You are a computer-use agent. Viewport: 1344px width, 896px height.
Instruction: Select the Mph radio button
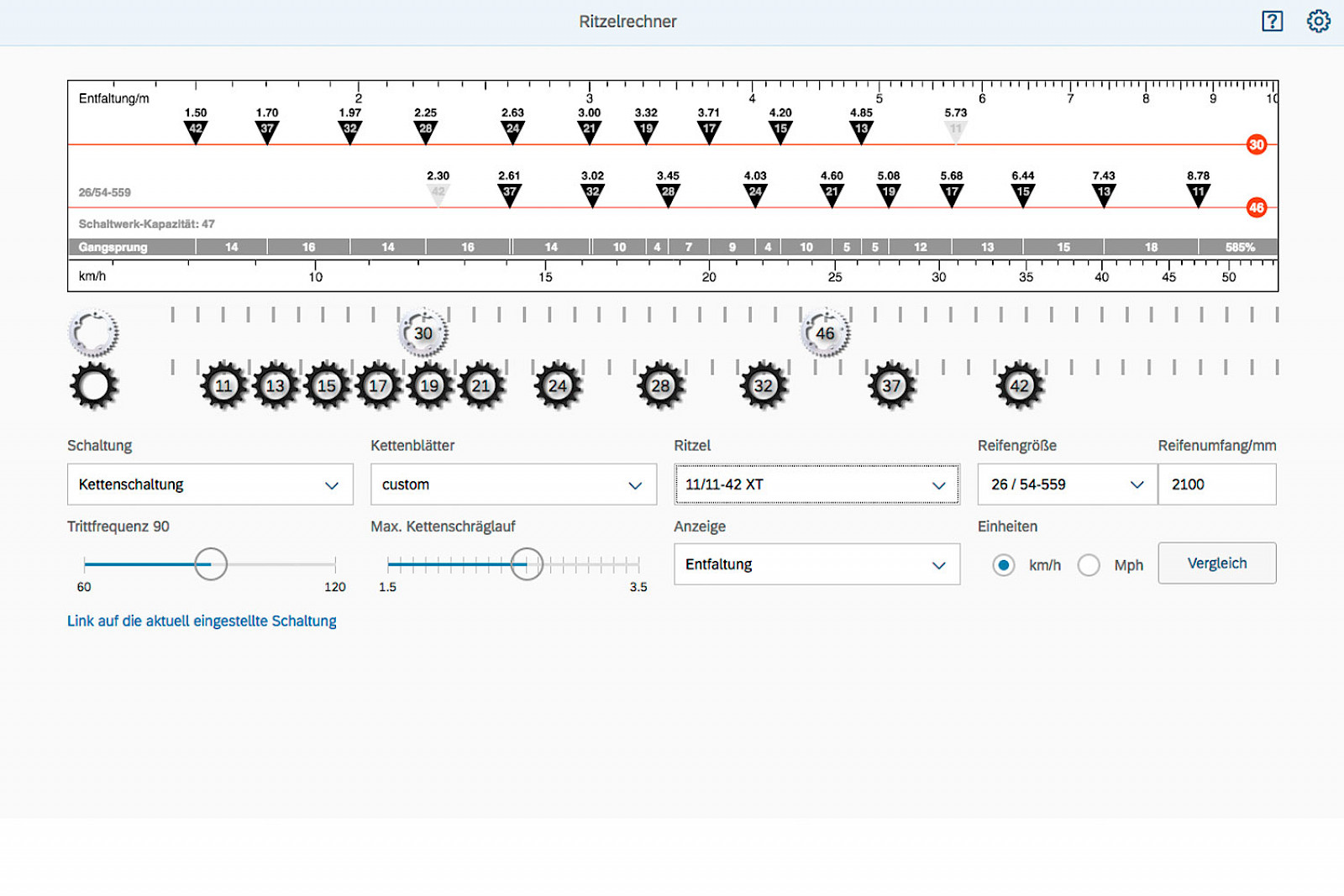1089,565
